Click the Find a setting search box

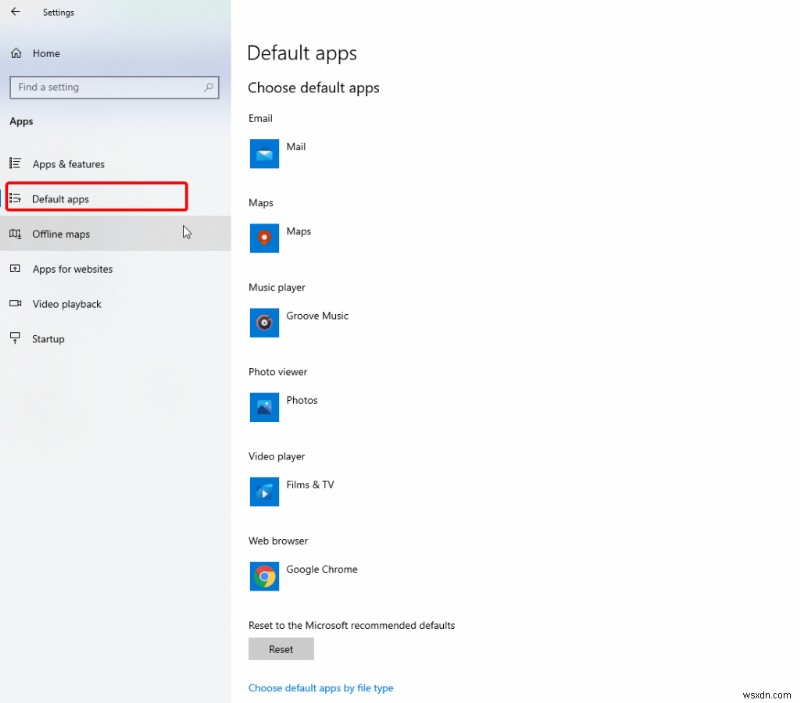click(x=114, y=87)
